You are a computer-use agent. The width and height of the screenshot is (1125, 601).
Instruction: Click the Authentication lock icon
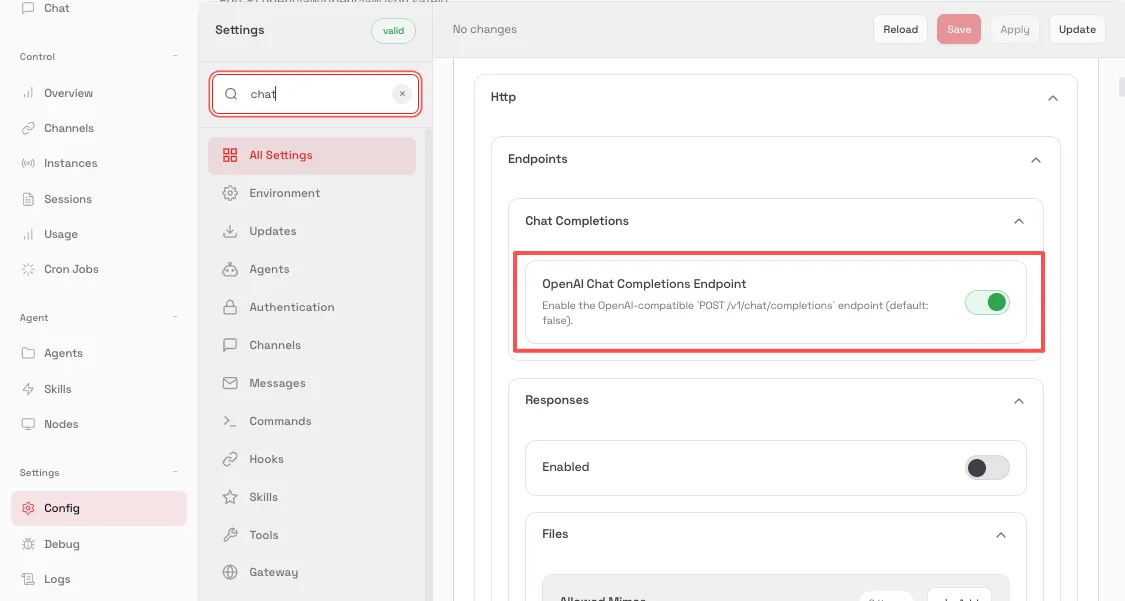click(230, 307)
